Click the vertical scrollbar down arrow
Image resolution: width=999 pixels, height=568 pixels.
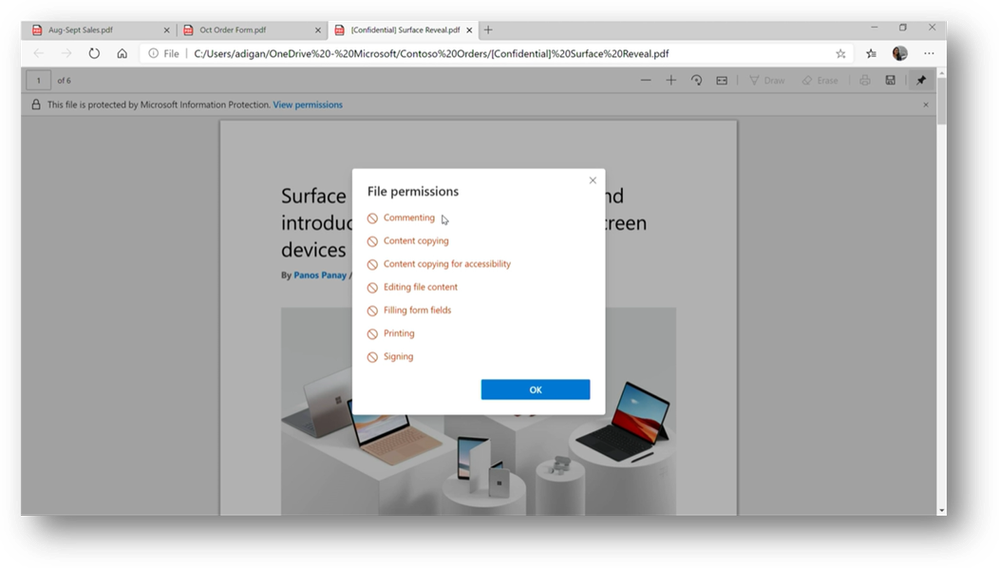tap(942, 510)
